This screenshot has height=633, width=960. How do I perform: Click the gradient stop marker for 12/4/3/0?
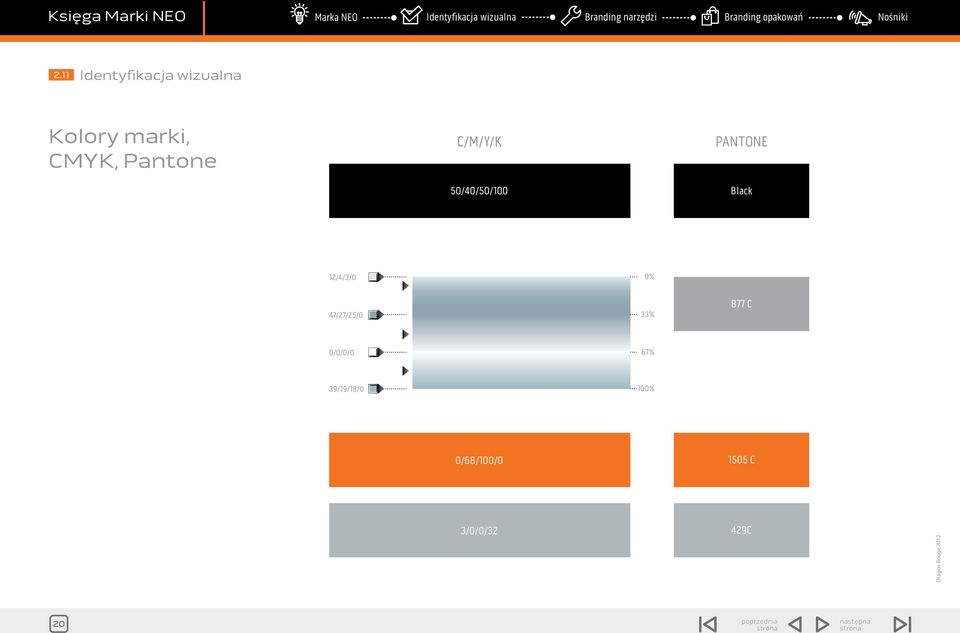[x=375, y=277]
